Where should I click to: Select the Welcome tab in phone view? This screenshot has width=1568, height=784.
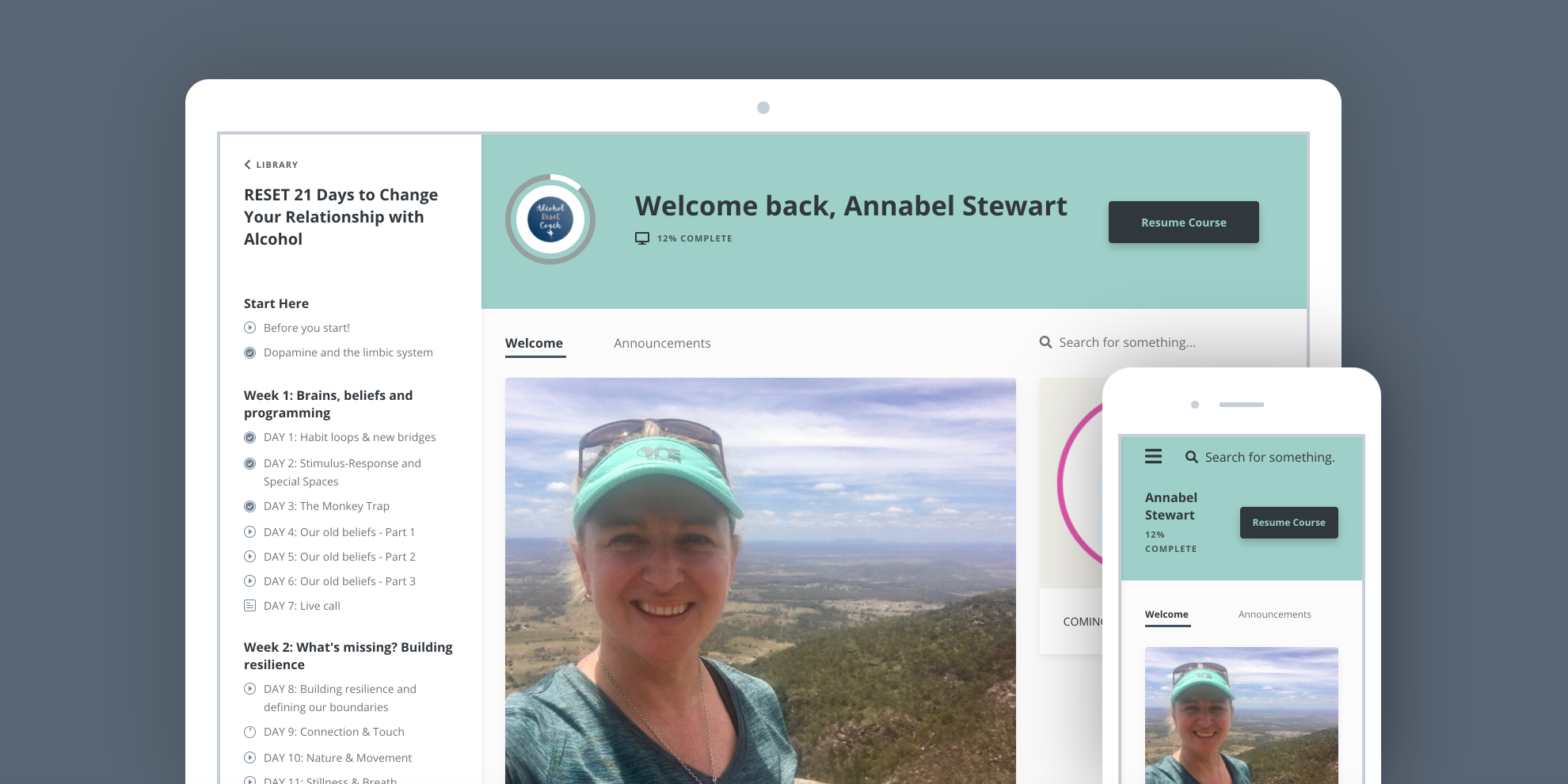pos(1167,615)
